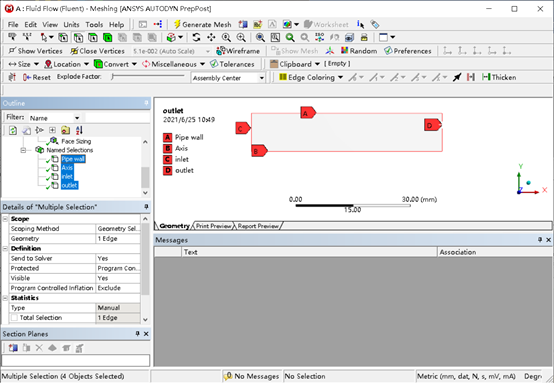Image resolution: width=554 pixels, height=383 pixels.
Task: Open the Assembly Center combo box
Action: [228, 78]
